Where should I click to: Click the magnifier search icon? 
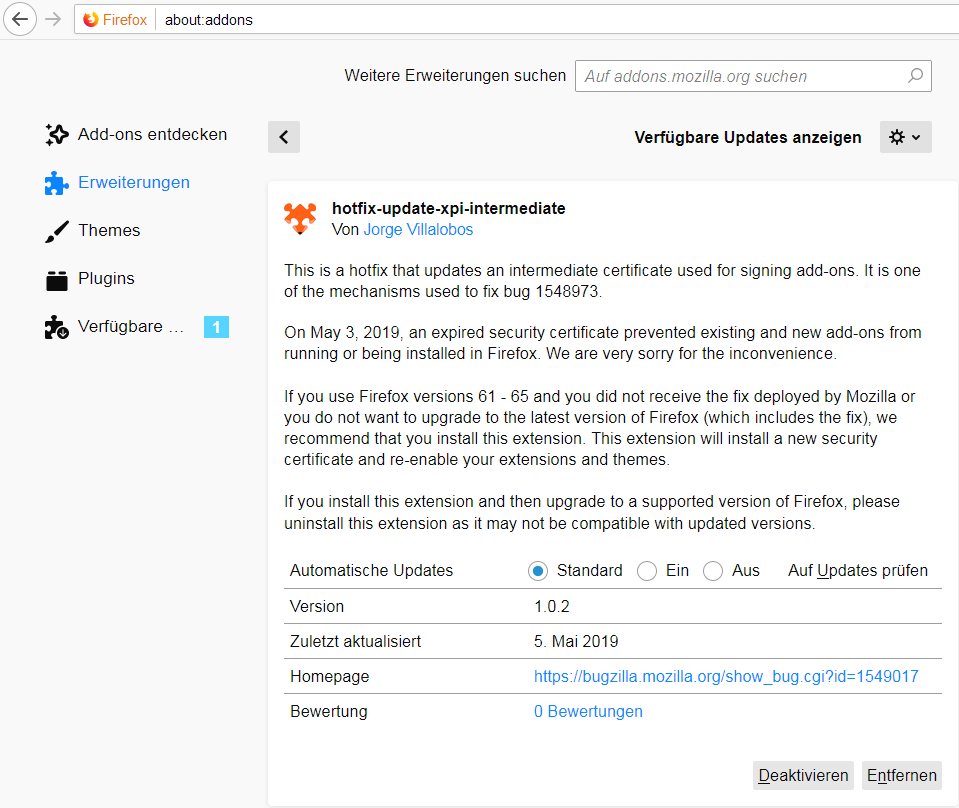click(x=915, y=76)
